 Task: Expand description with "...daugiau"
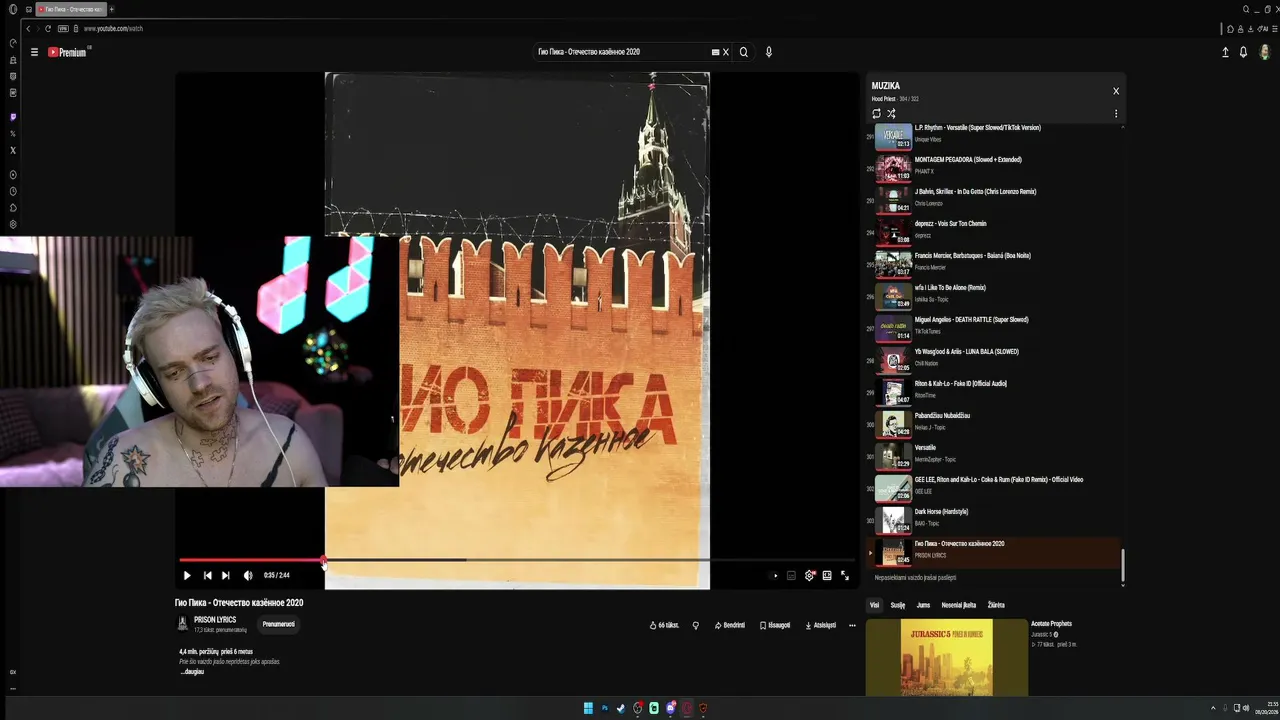[192, 671]
